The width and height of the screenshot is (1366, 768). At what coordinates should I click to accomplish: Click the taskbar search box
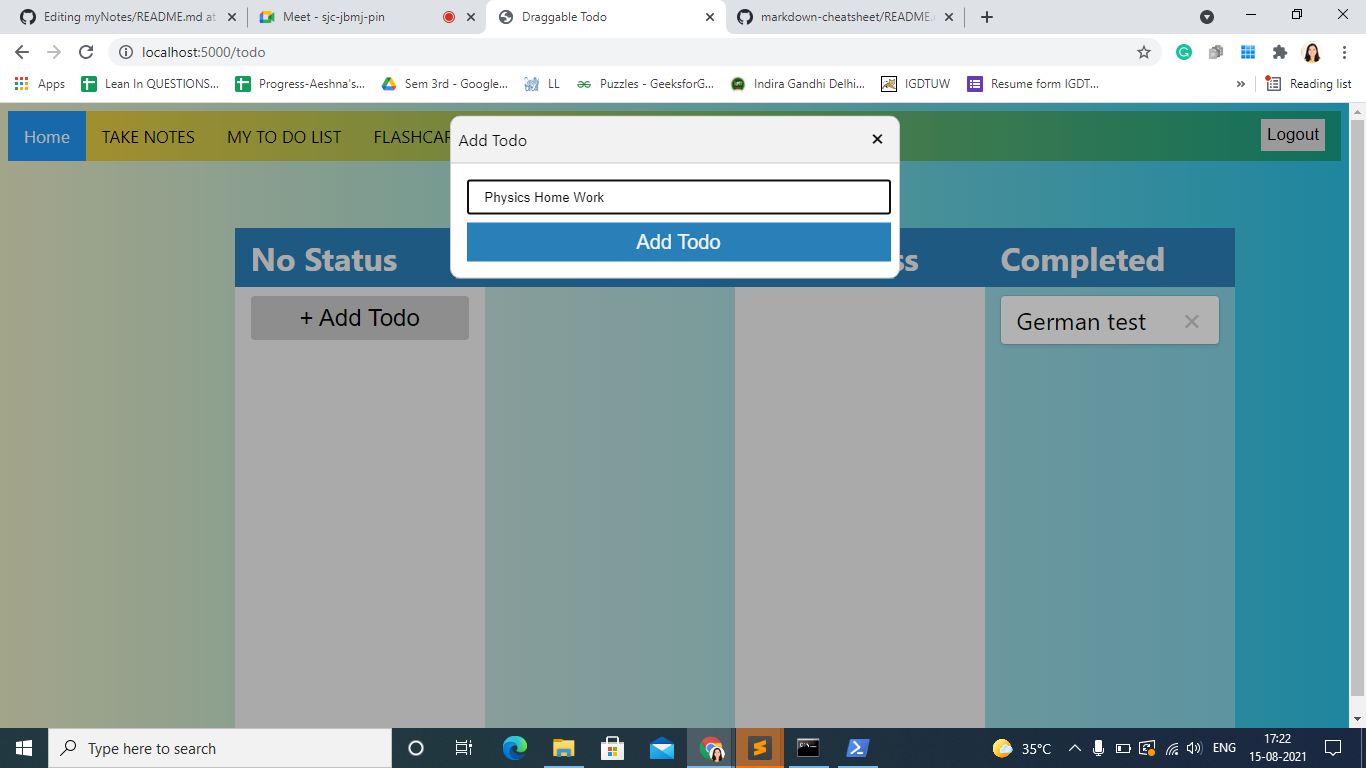220,748
